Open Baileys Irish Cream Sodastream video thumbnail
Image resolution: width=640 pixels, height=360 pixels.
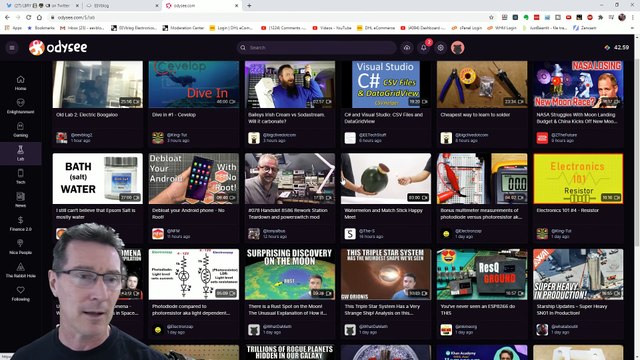point(290,84)
